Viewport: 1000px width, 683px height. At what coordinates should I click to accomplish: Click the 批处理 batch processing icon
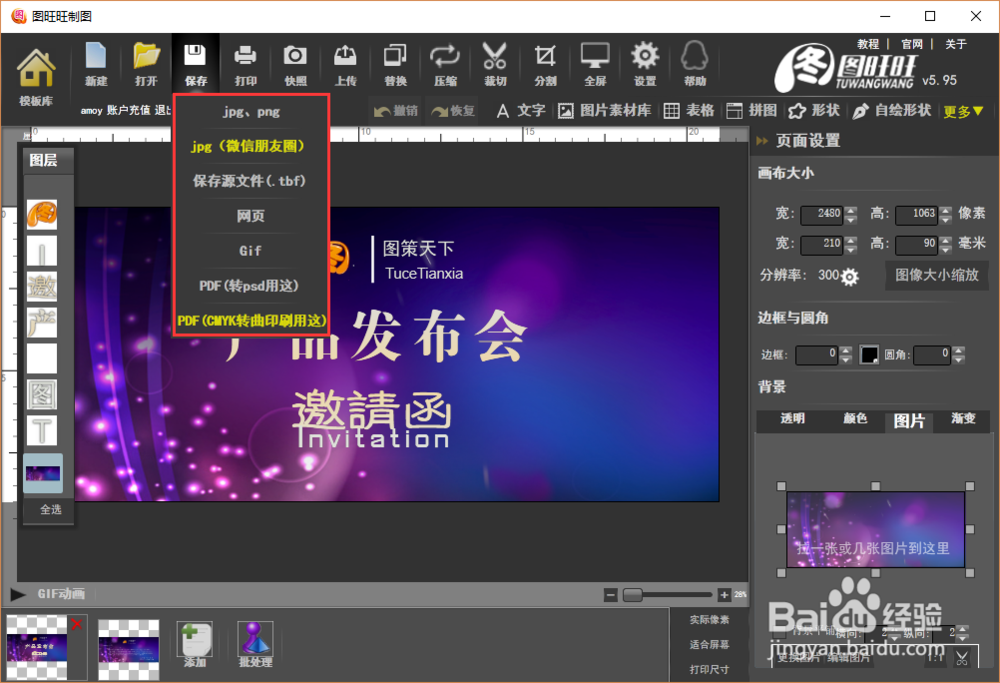click(x=254, y=640)
